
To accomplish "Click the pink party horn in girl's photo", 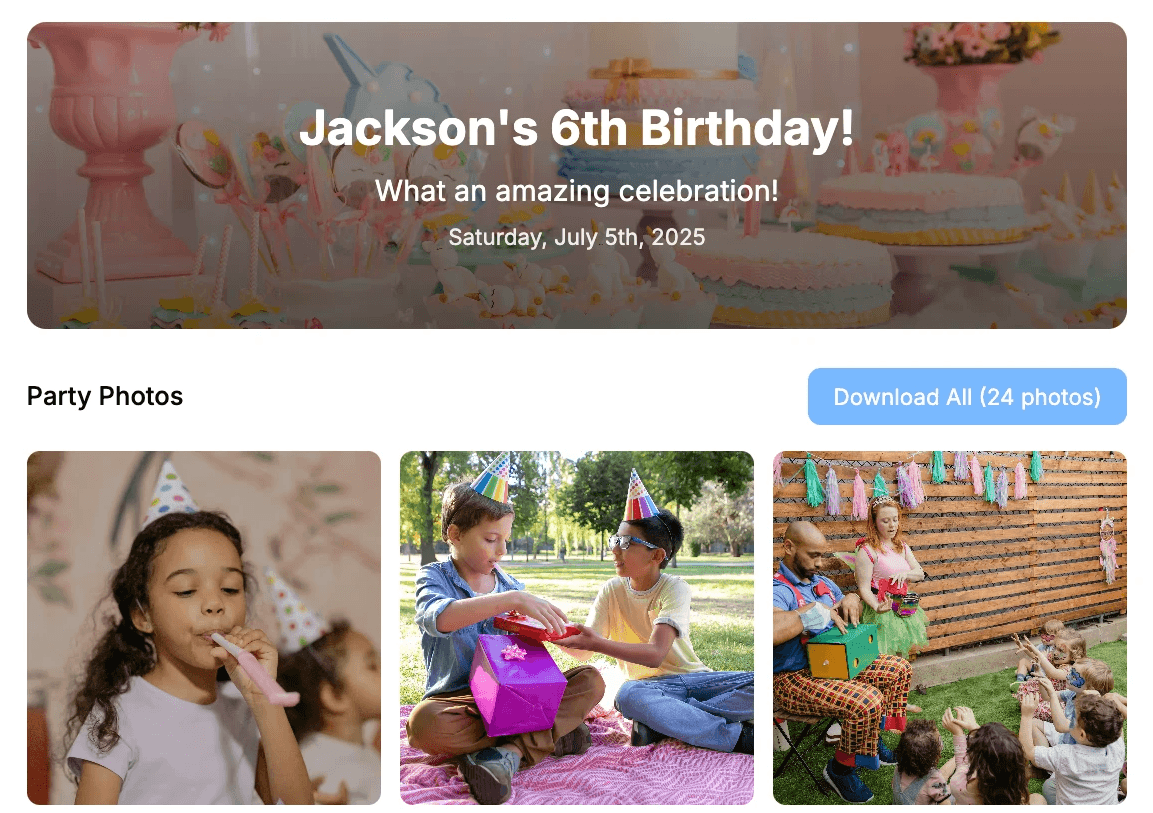I will 255,669.
